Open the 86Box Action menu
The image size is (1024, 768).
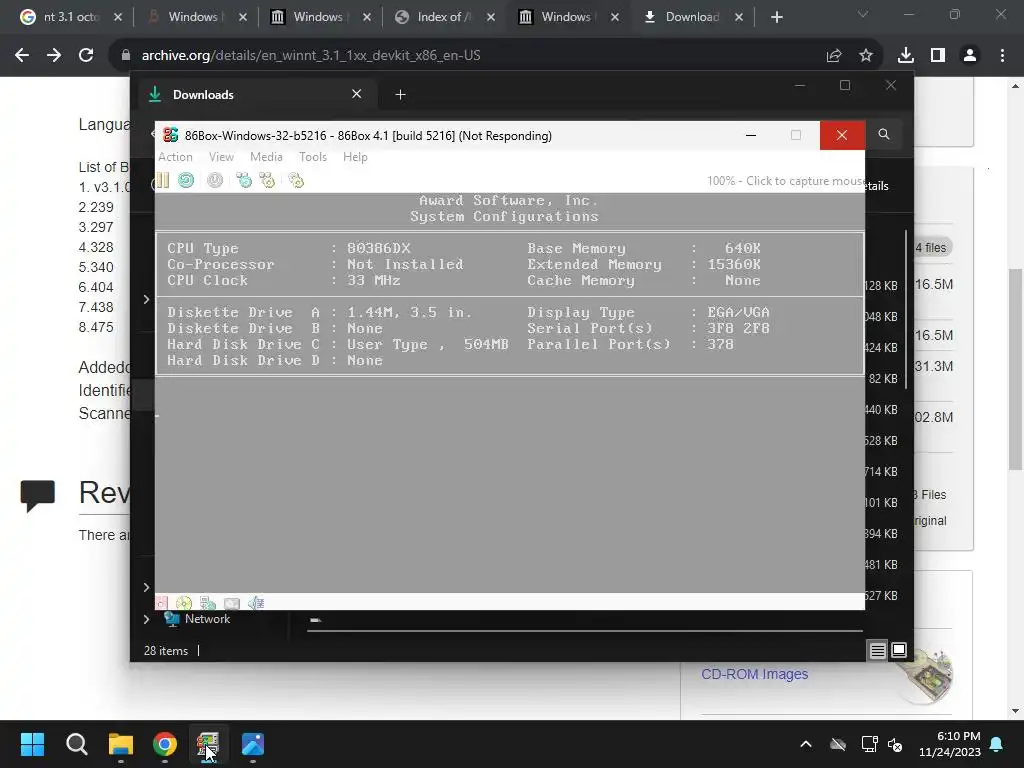pos(175,157)
